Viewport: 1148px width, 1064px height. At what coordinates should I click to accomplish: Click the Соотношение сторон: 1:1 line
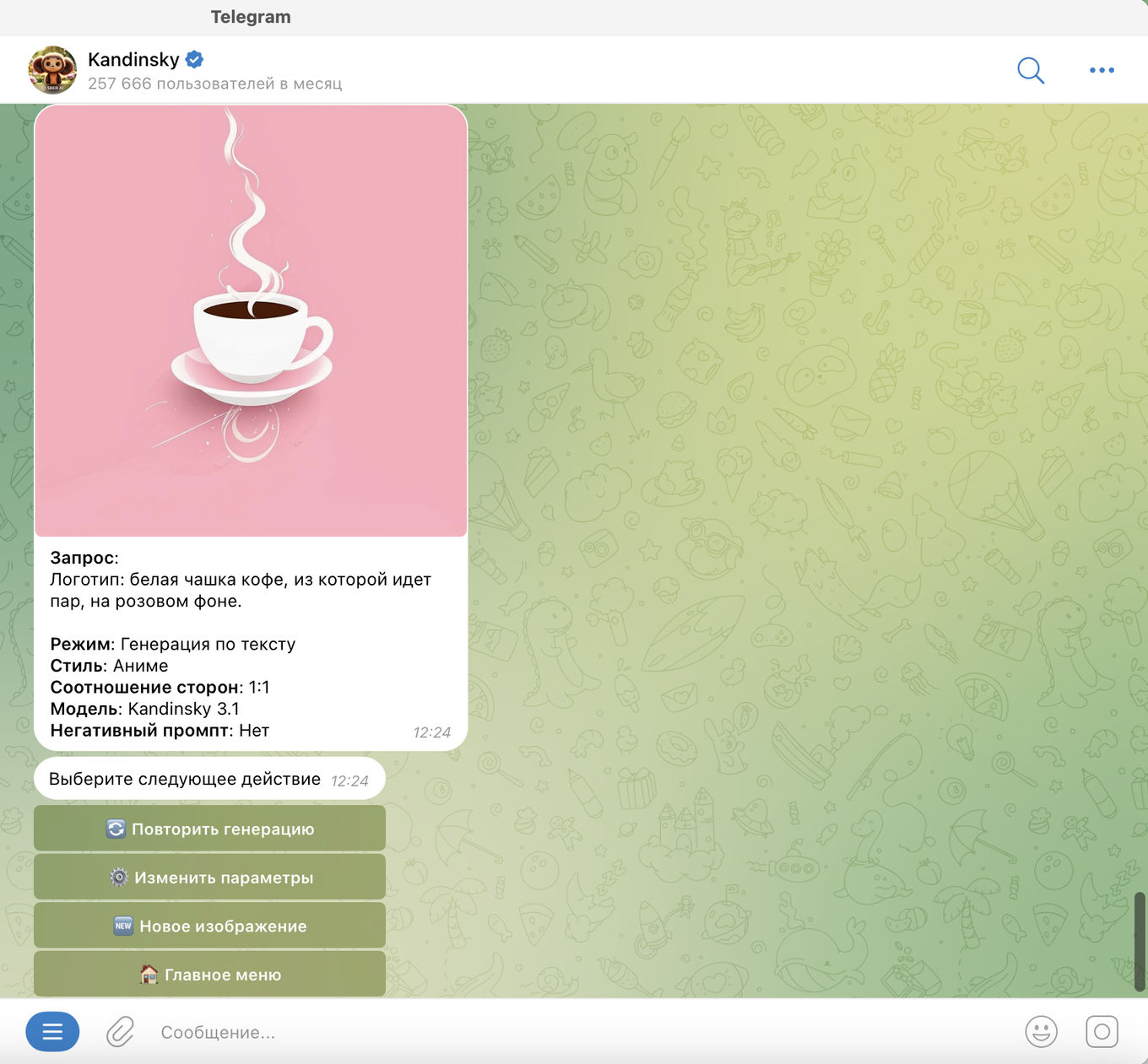[160, 687]
